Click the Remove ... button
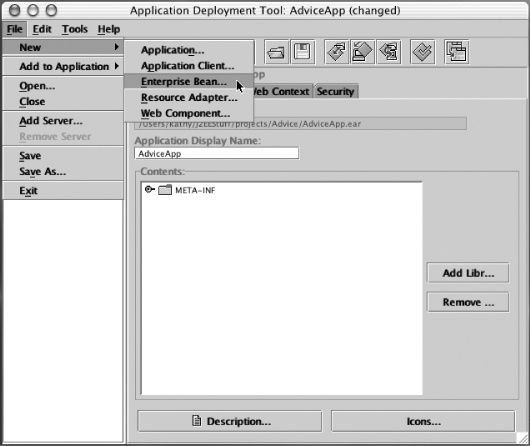Screen dimensions: 530x446 468,302
